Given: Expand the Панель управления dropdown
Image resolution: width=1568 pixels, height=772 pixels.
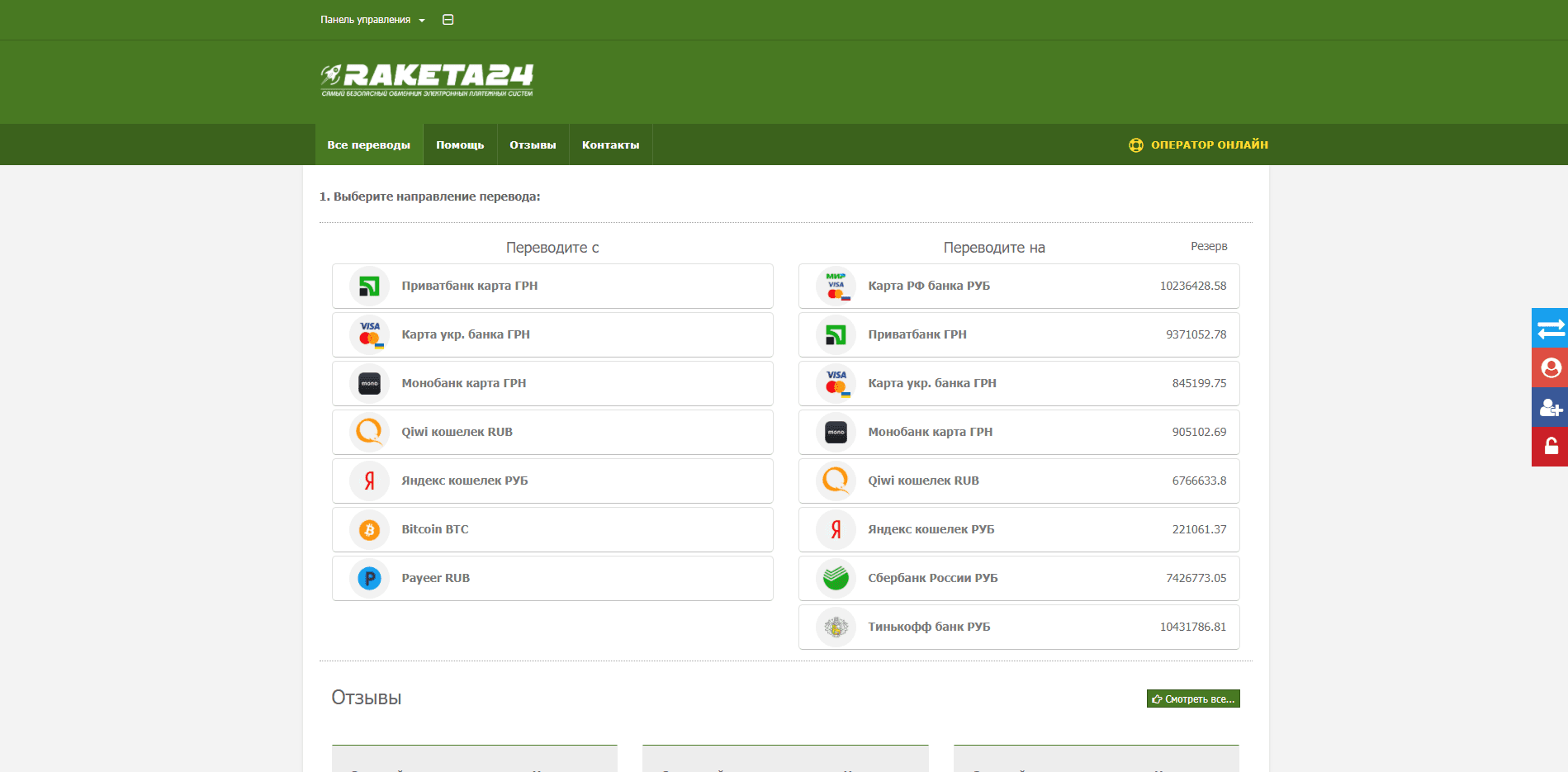Looking at the screenshot, I should tap(372, 20).
